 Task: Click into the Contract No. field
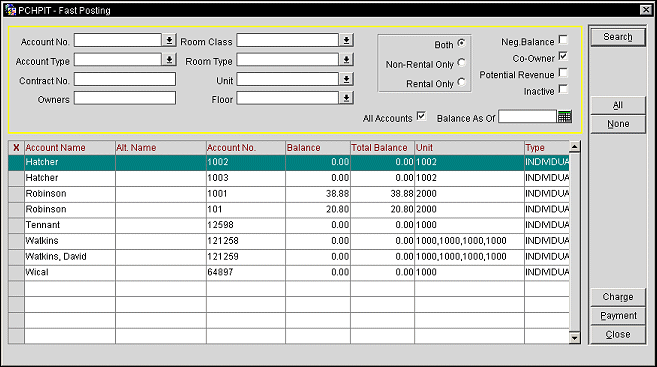click(125, 79)
